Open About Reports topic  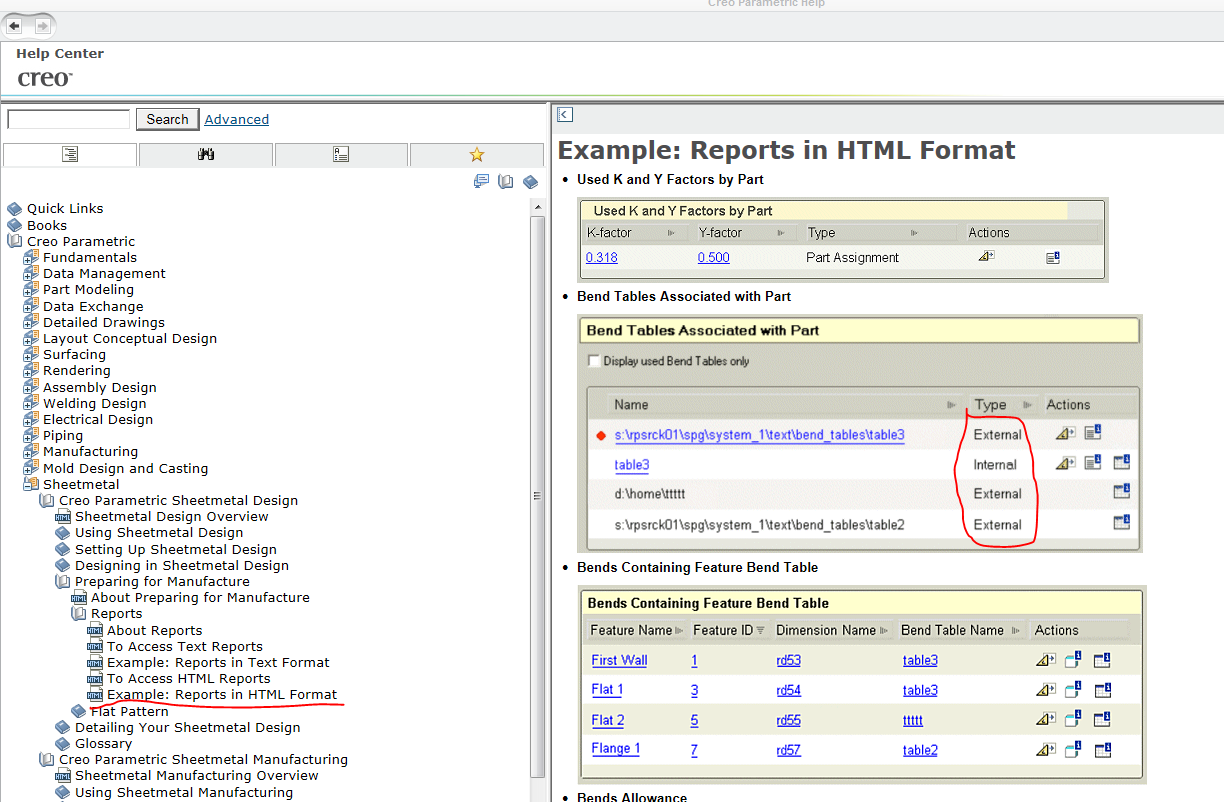155,630
